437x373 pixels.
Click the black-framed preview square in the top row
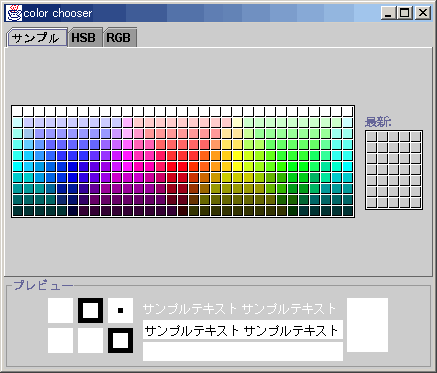(x=90, y=310)
